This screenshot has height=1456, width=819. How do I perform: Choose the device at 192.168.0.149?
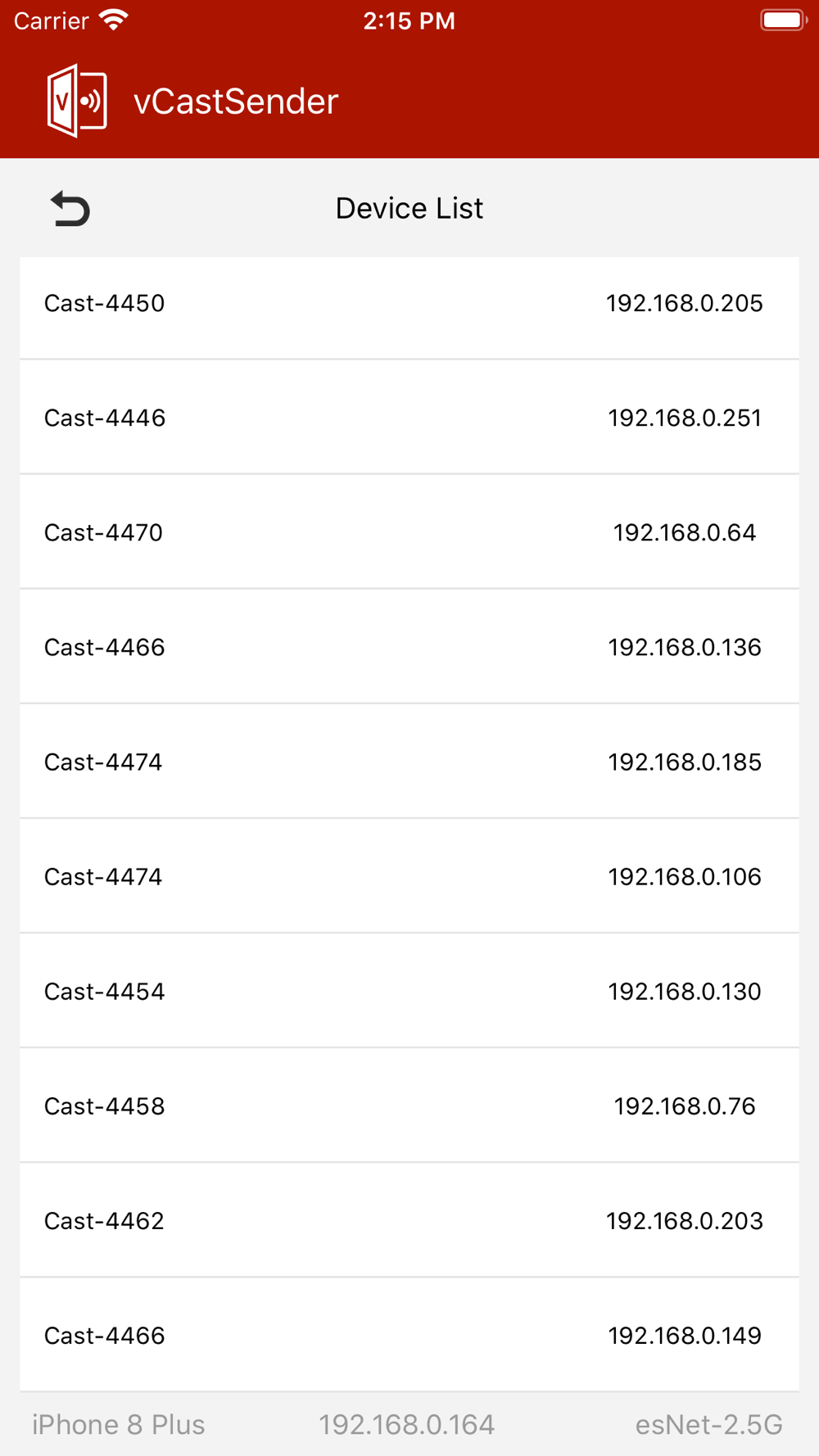click(x=409, y=1335)
